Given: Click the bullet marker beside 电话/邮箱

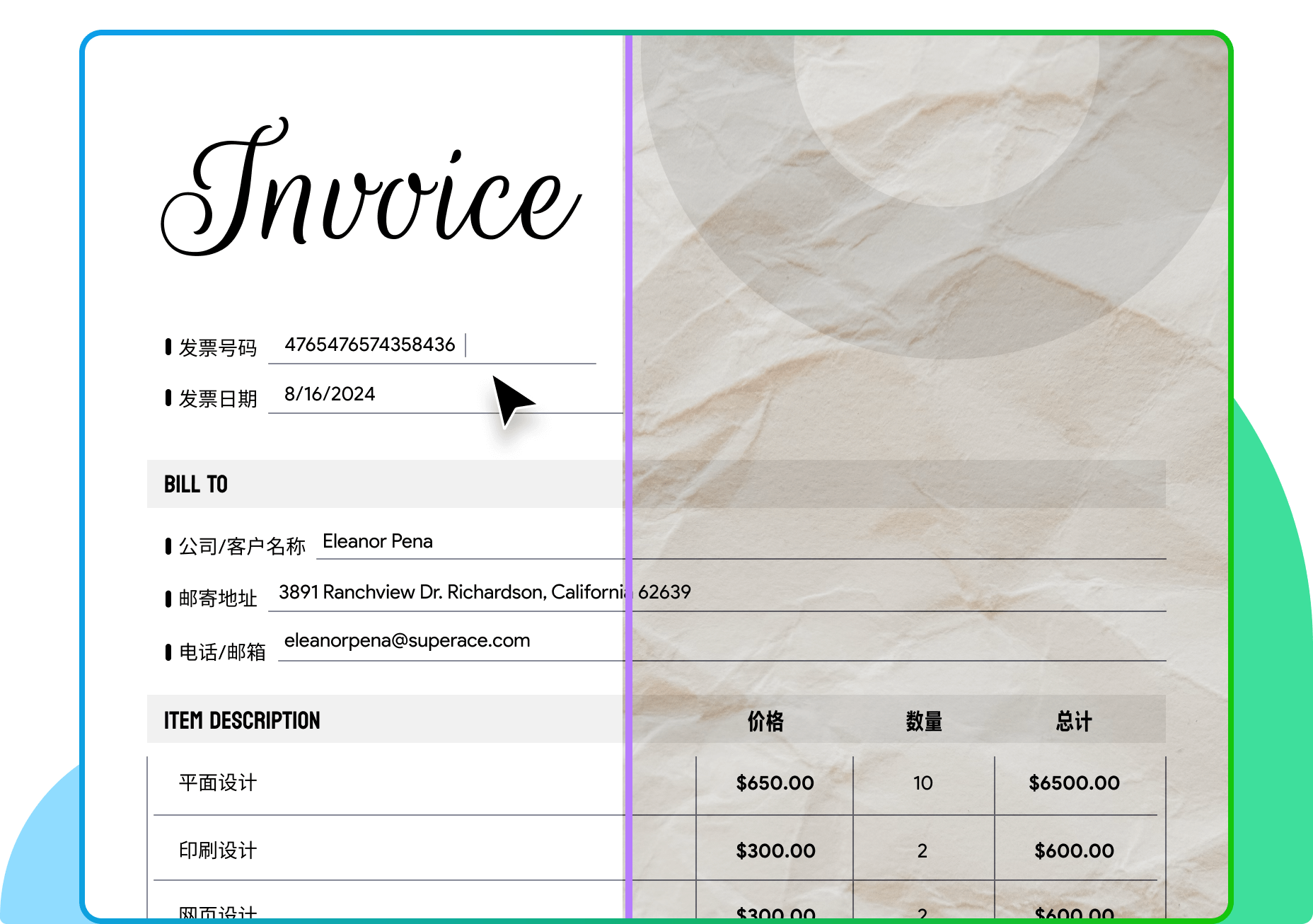Looking at the screenshot, I should 168,652.
